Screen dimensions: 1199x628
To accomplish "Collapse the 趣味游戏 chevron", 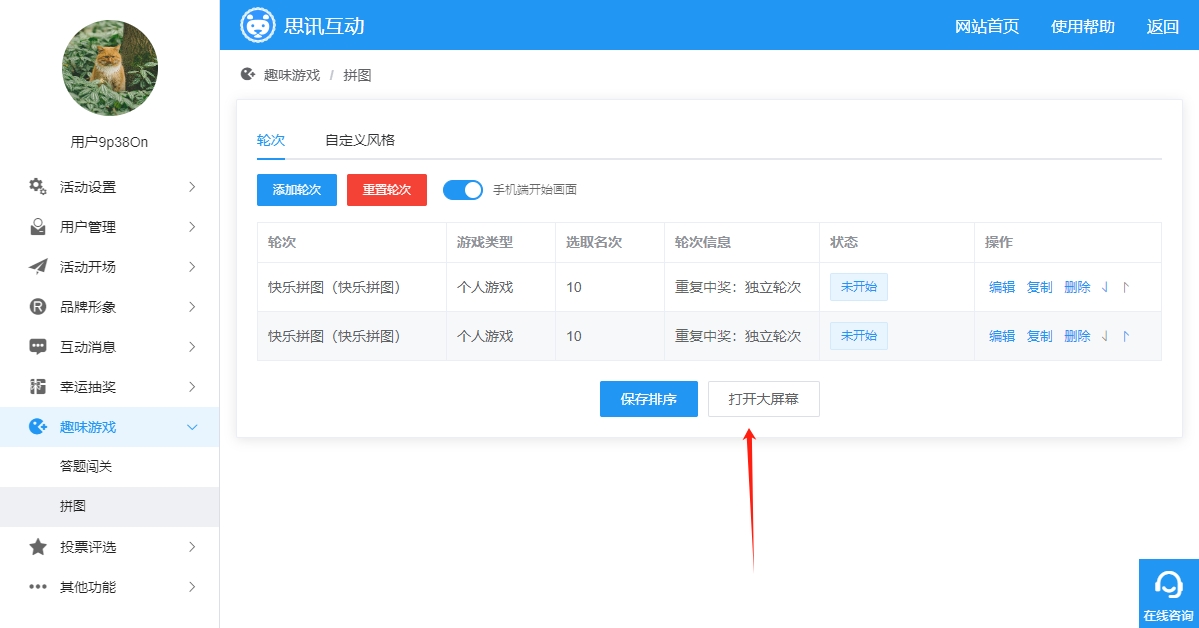I will coord(192,427).
